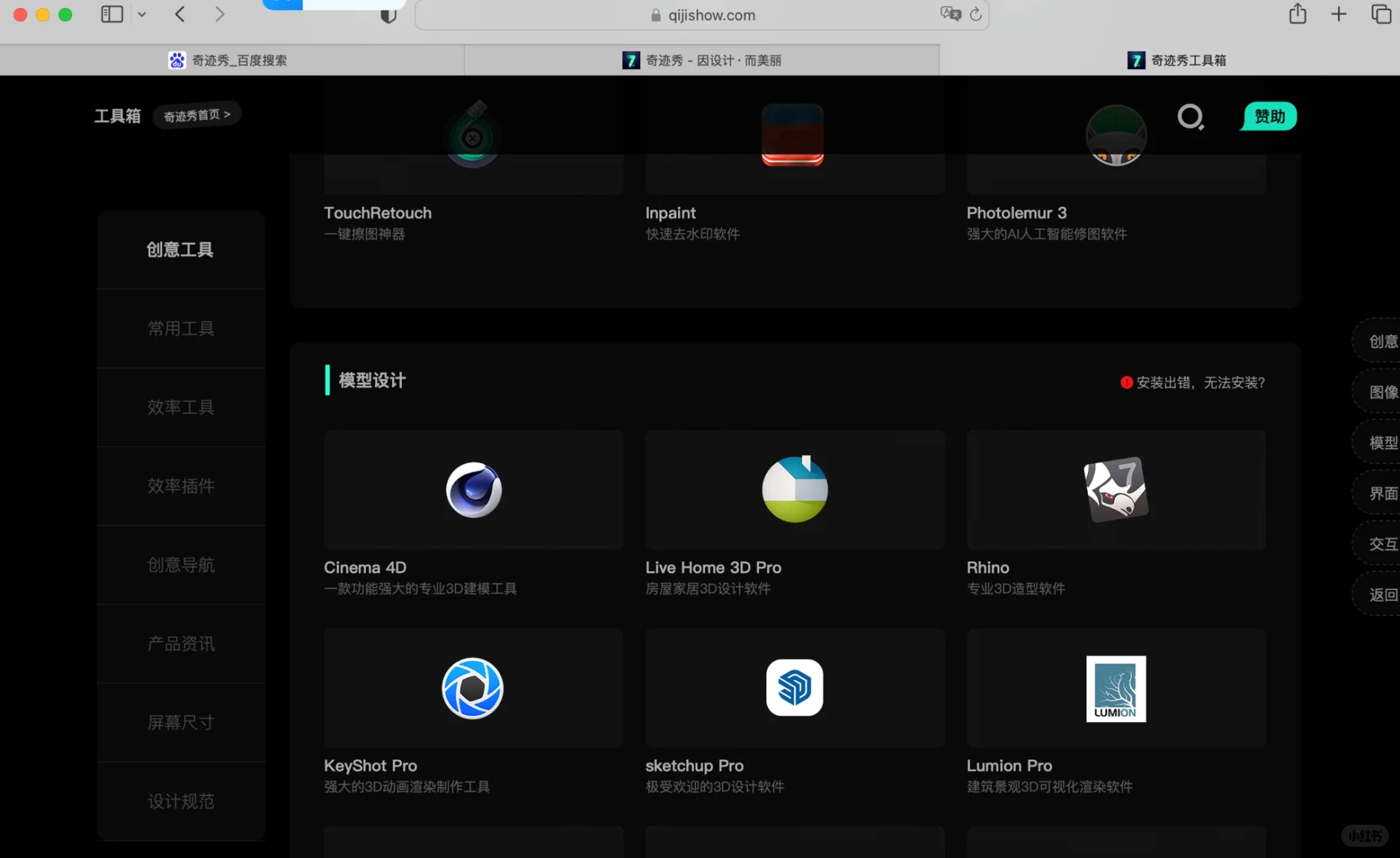Switch to the 奇迹秀_百度搜索 tab
Image resolution: width=1400 pixels, height=858 pixels.
[x=232, y=60]
